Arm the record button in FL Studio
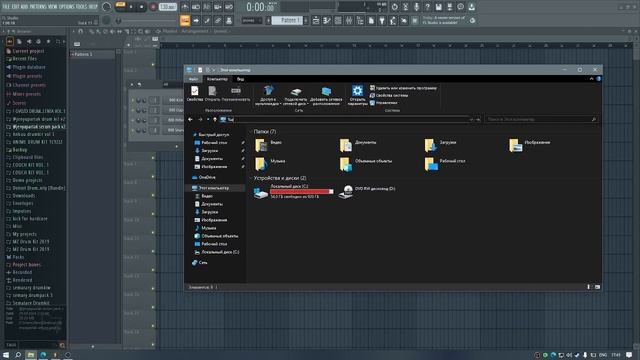This screenshot has width=640, height=360. [153, 7]
